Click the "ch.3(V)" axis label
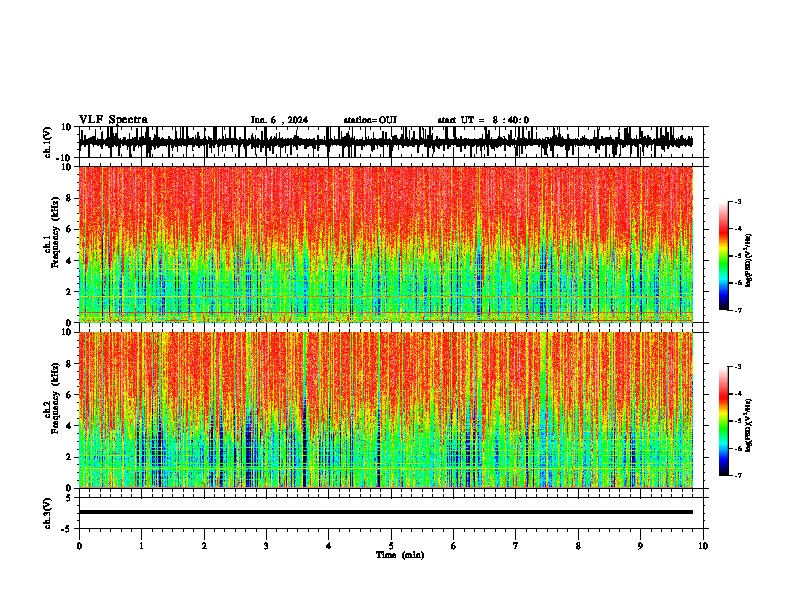This screenshot has height=612, width=792. click(x=48, y=513)
